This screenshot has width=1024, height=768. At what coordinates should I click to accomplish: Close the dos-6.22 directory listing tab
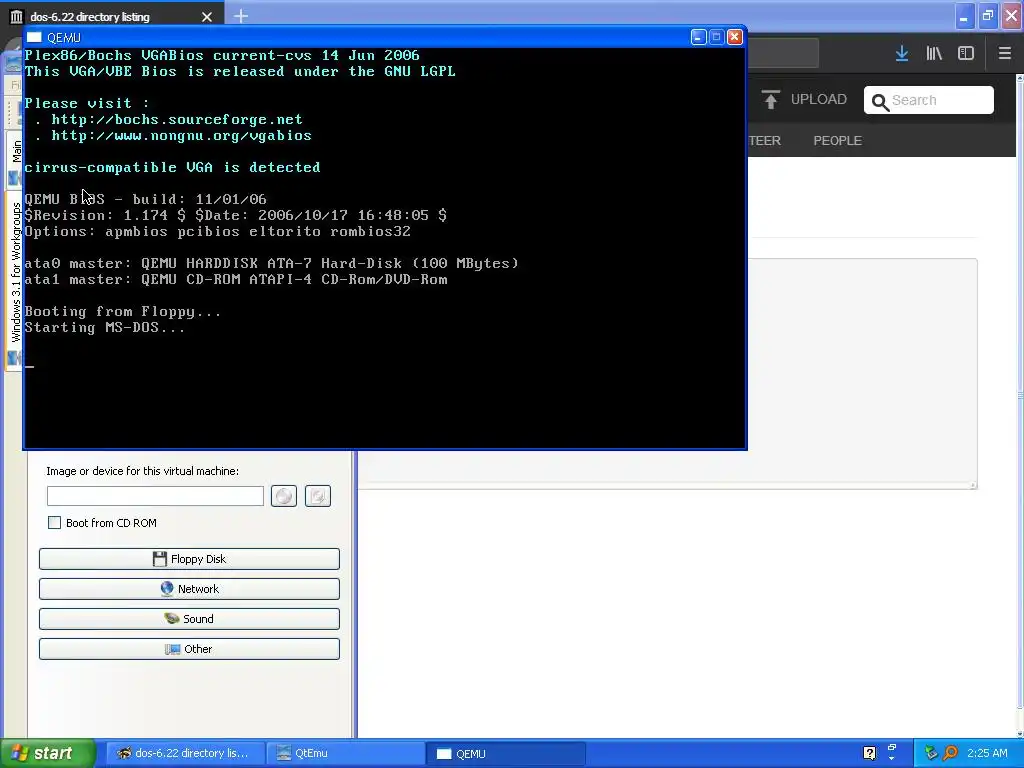point(207,17)
